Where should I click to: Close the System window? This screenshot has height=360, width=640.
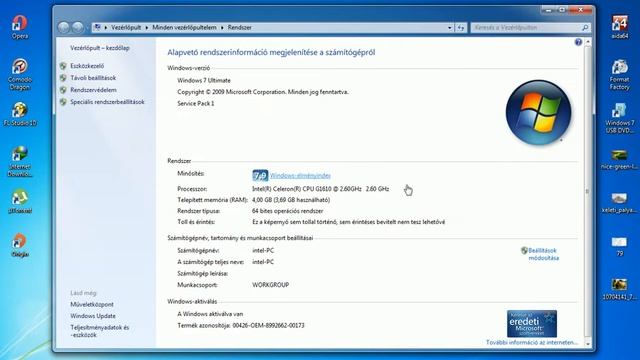(580, 10)
